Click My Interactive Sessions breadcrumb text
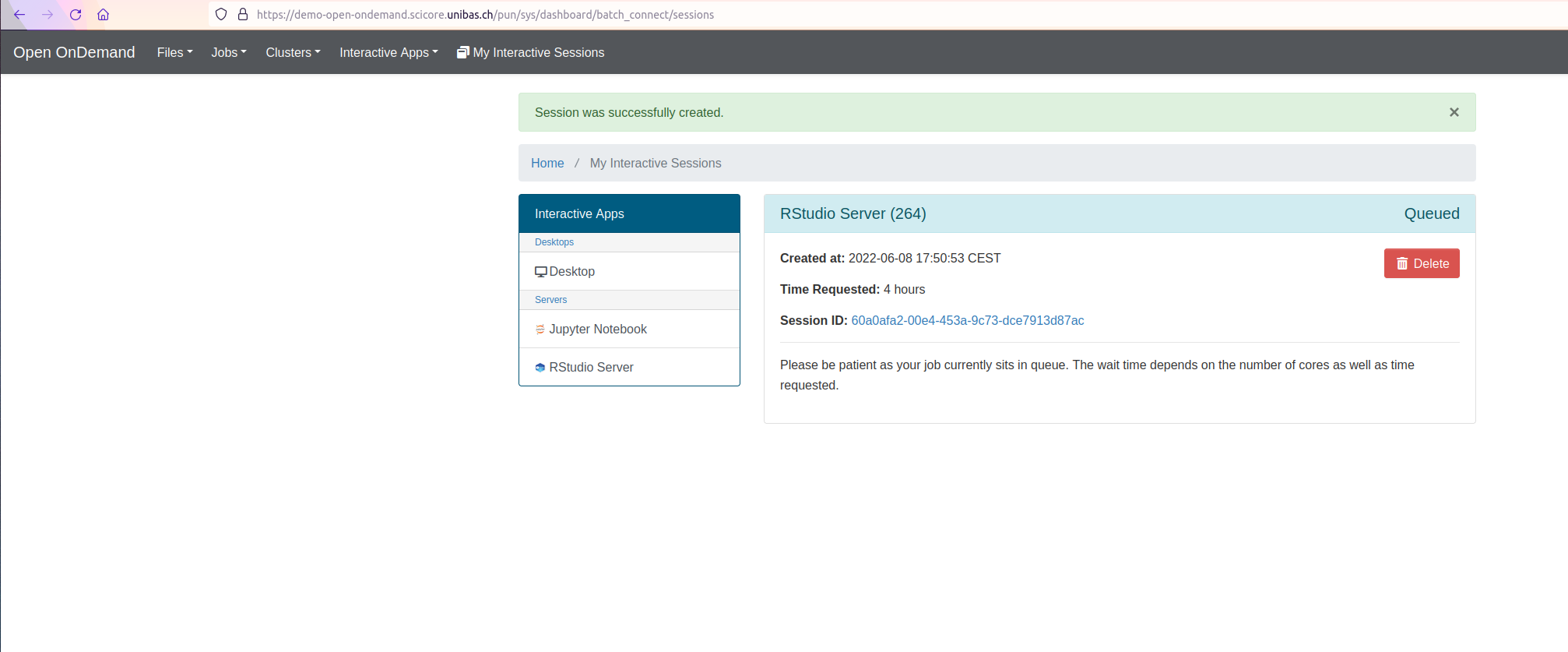Viewport: 1568px width, 652px height. tap(656, 163)
